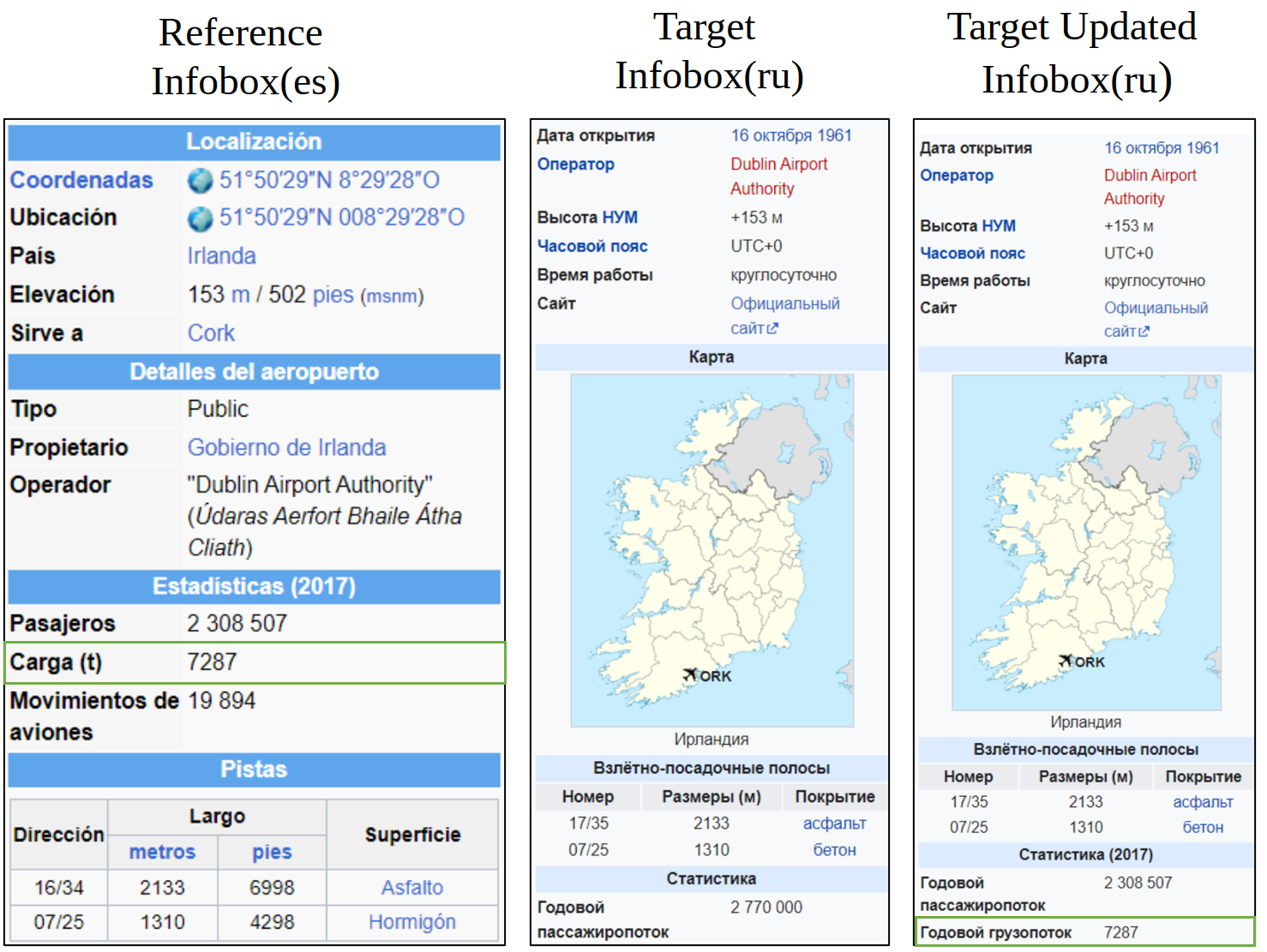The image size is (1267, 952).
Task: Follow the Irlanda country link
Action: [221, 256]
